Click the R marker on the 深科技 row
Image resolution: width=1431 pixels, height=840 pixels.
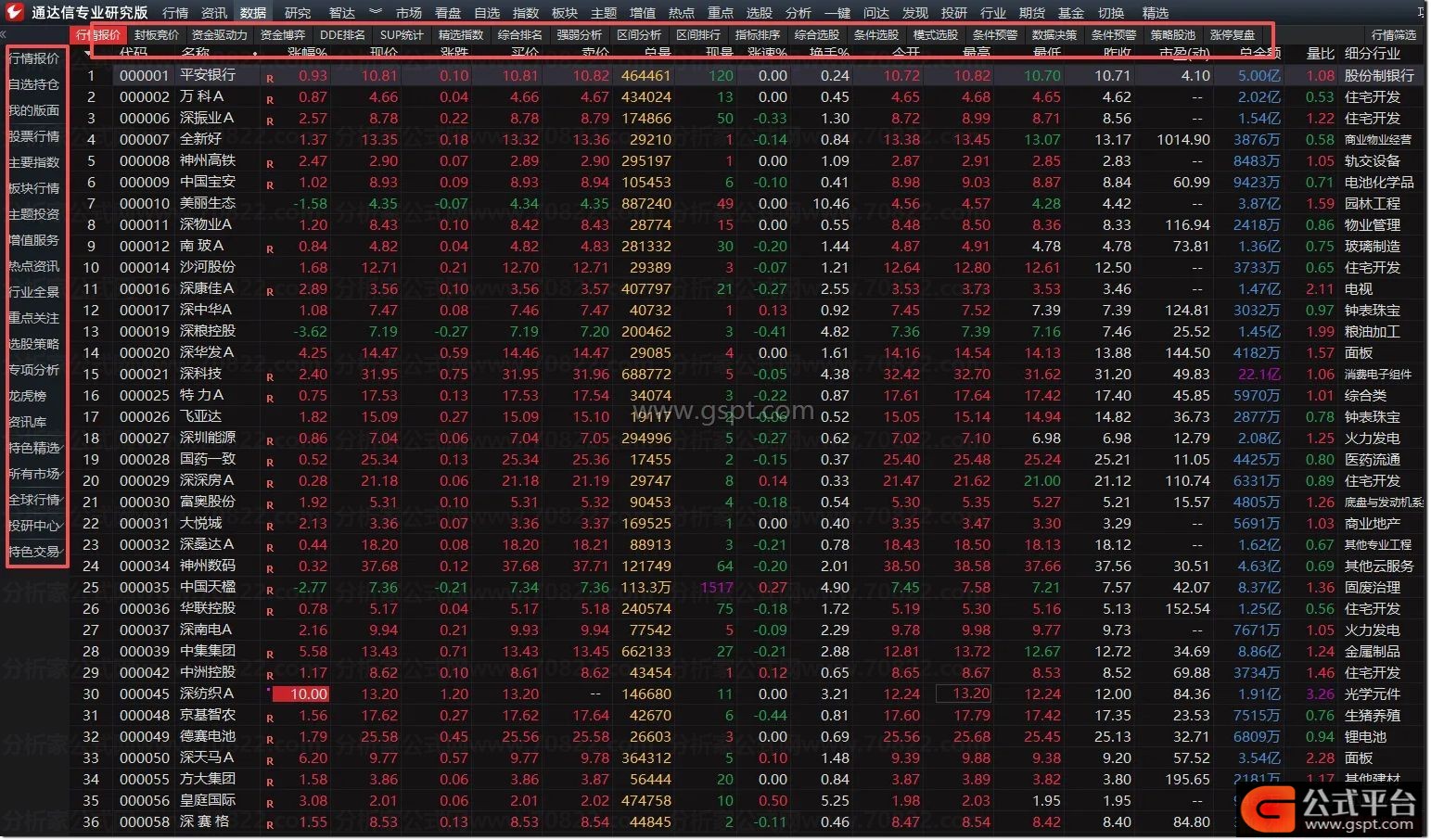pos(270,376)
